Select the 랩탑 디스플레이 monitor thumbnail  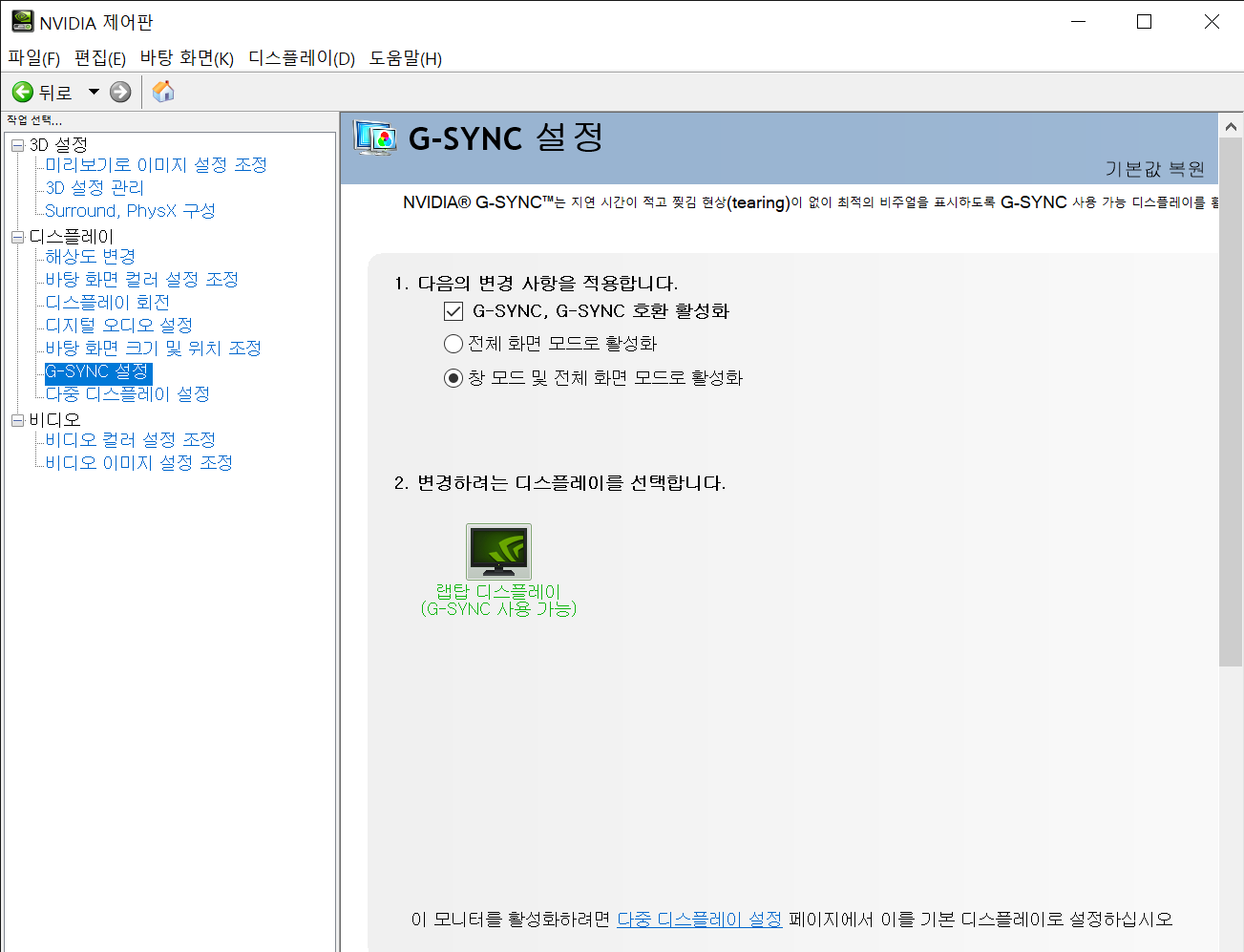[x=498, y=551]
